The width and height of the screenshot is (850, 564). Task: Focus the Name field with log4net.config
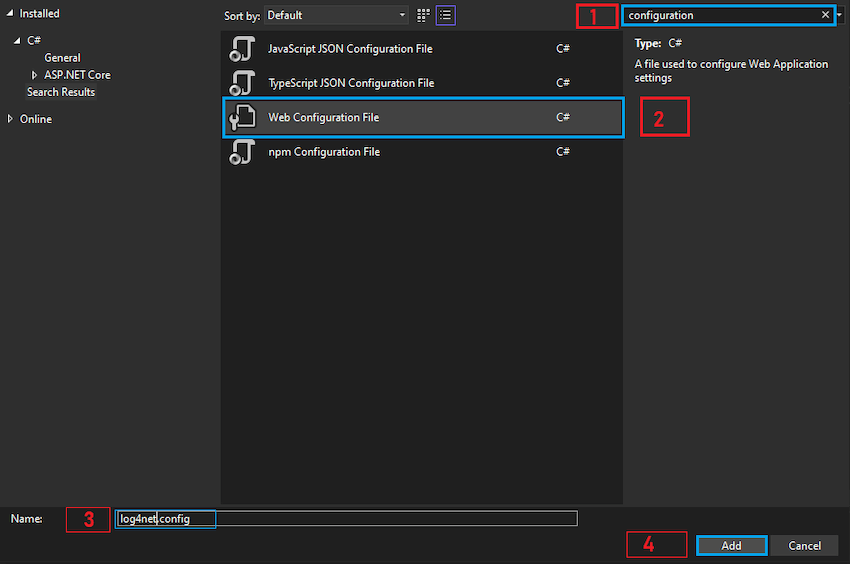click(346, 519)
